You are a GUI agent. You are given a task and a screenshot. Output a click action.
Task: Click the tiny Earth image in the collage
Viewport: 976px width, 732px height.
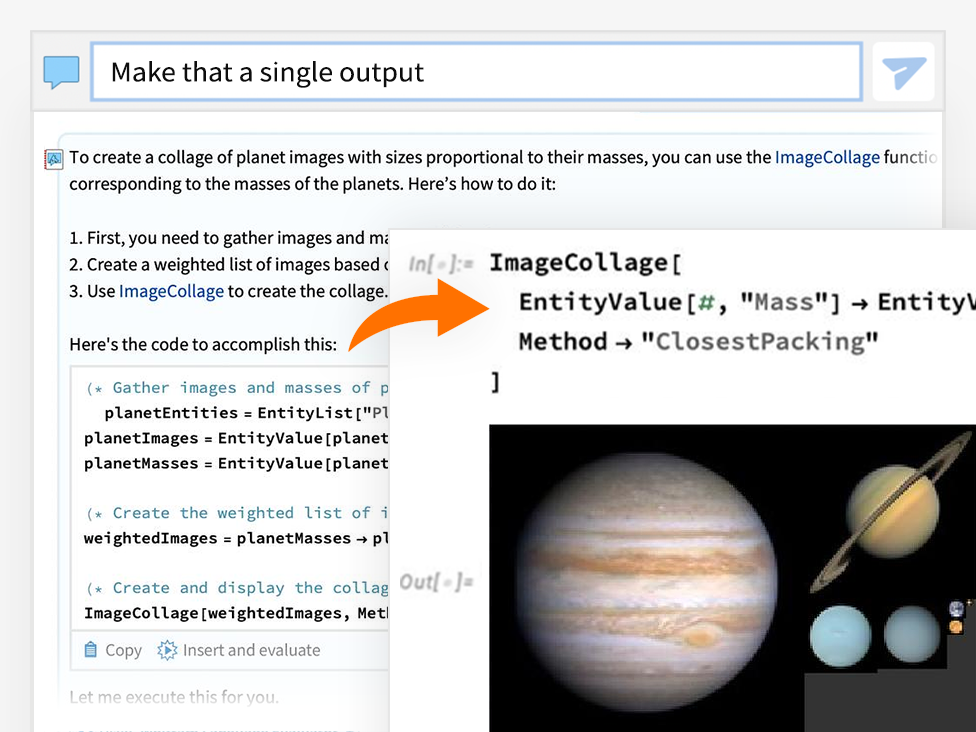(957, 608)
